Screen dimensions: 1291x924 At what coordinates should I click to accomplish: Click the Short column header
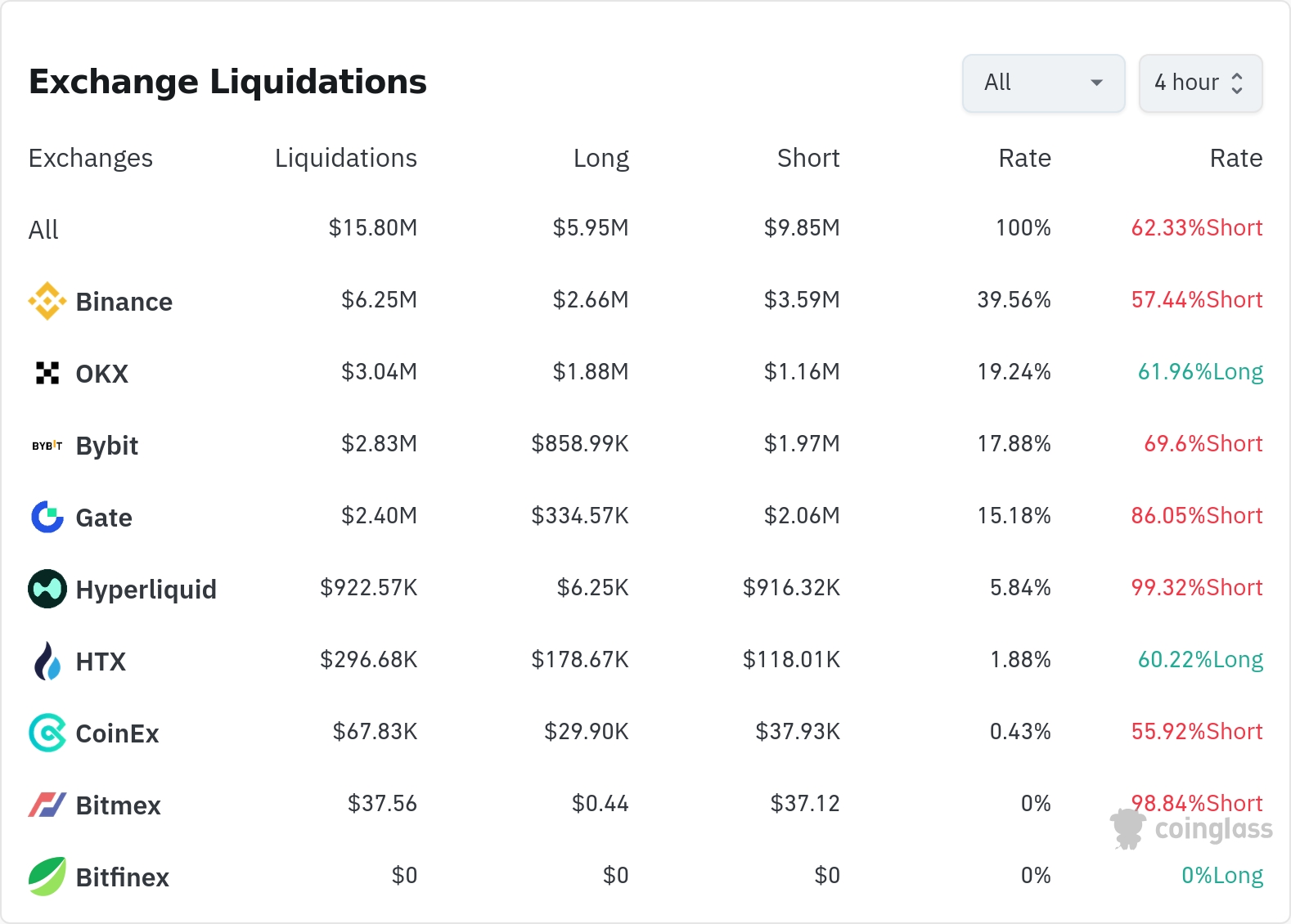pos(808,158)
